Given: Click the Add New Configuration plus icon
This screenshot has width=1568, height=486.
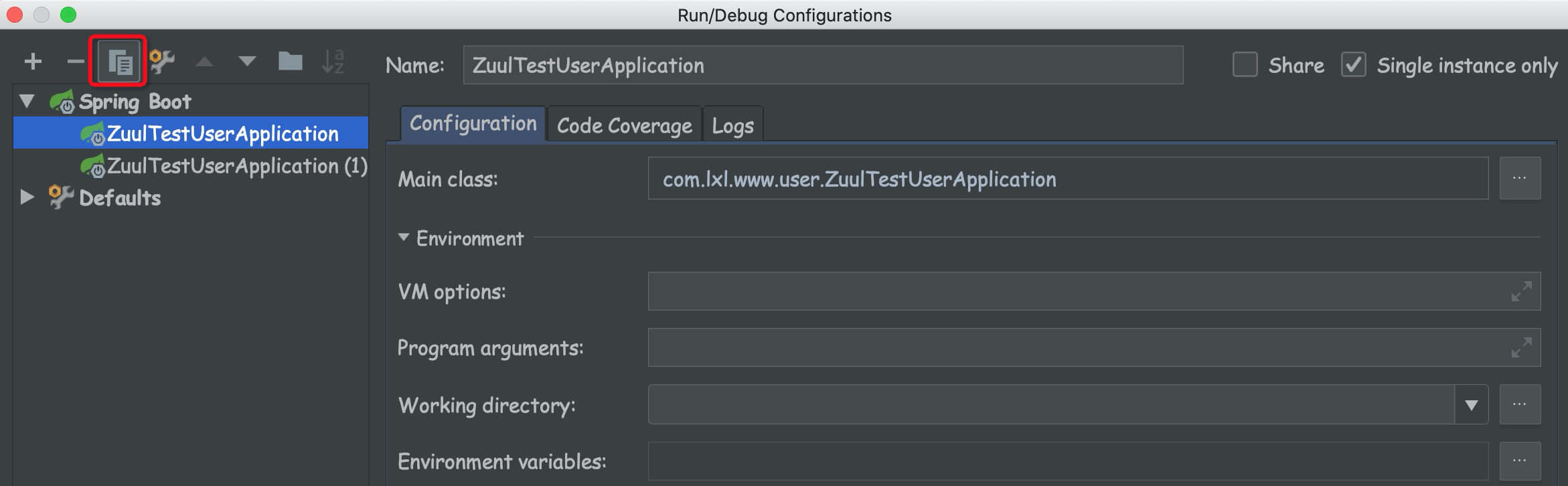Looking at the screenshot, I should [x=33, y=62].
